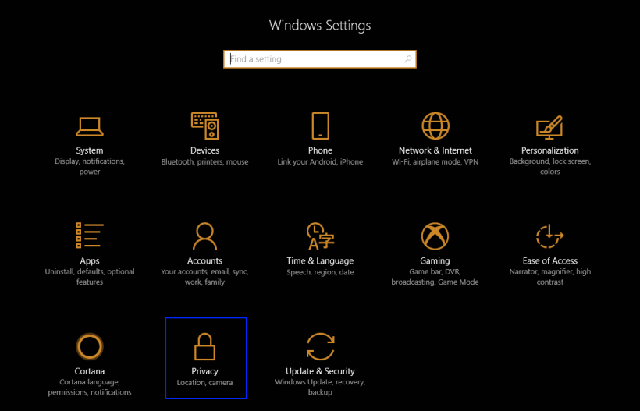Image resolution: width=640 pixels, height=411 pixels.
Task: Select the Accounts person icon
Action: coord(205,236)
